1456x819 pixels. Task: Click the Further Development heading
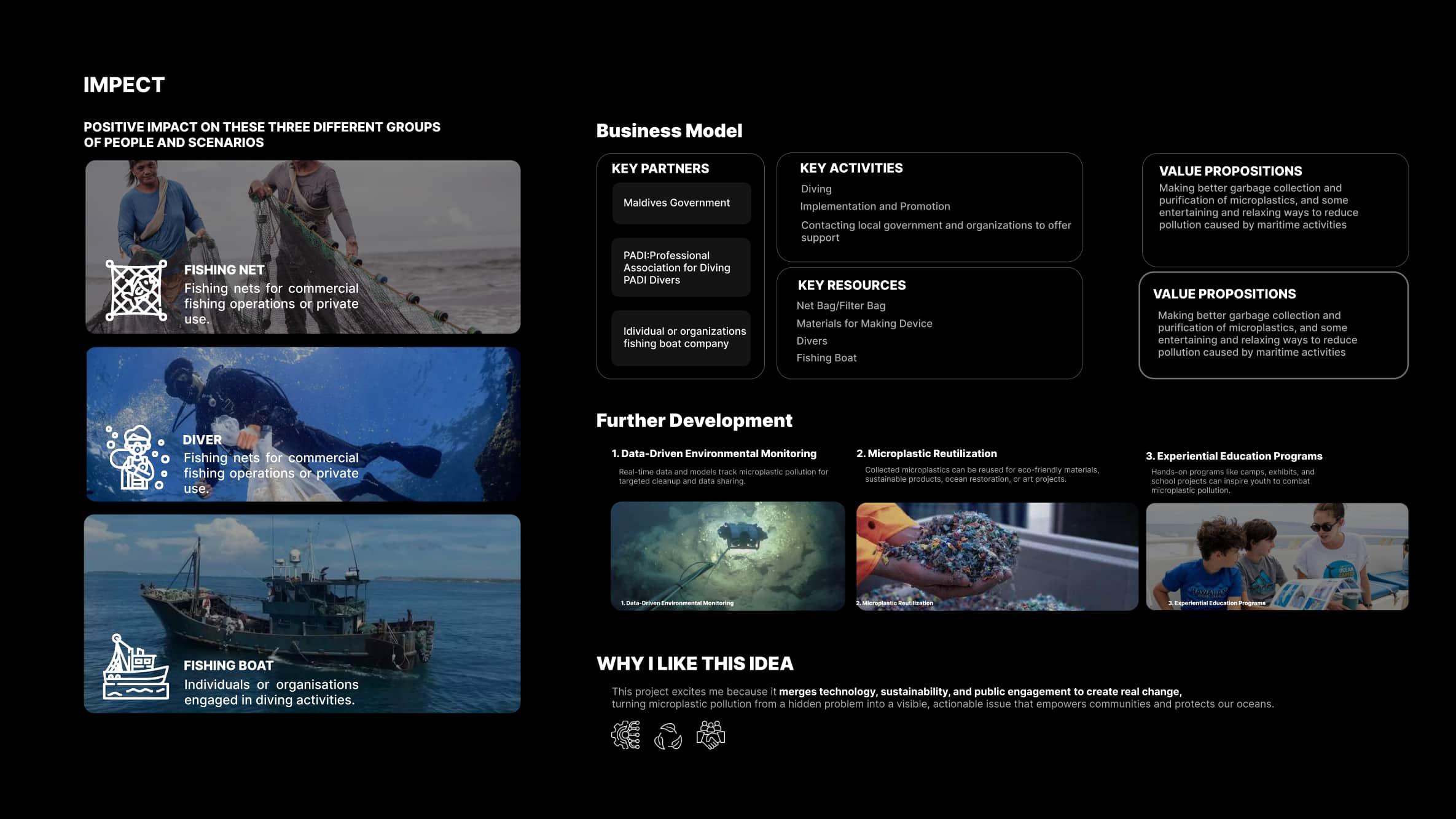pos(694,421)
